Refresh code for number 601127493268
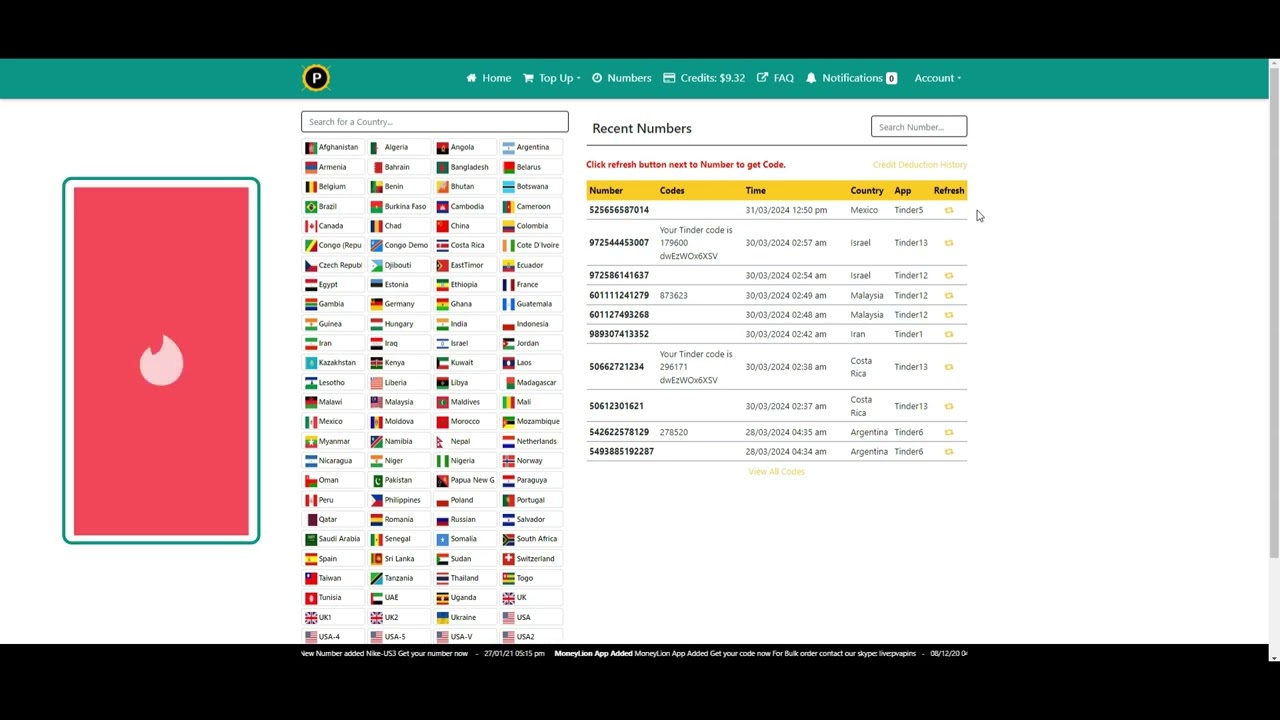This screenshot has width=1280, height=720. 949,315
